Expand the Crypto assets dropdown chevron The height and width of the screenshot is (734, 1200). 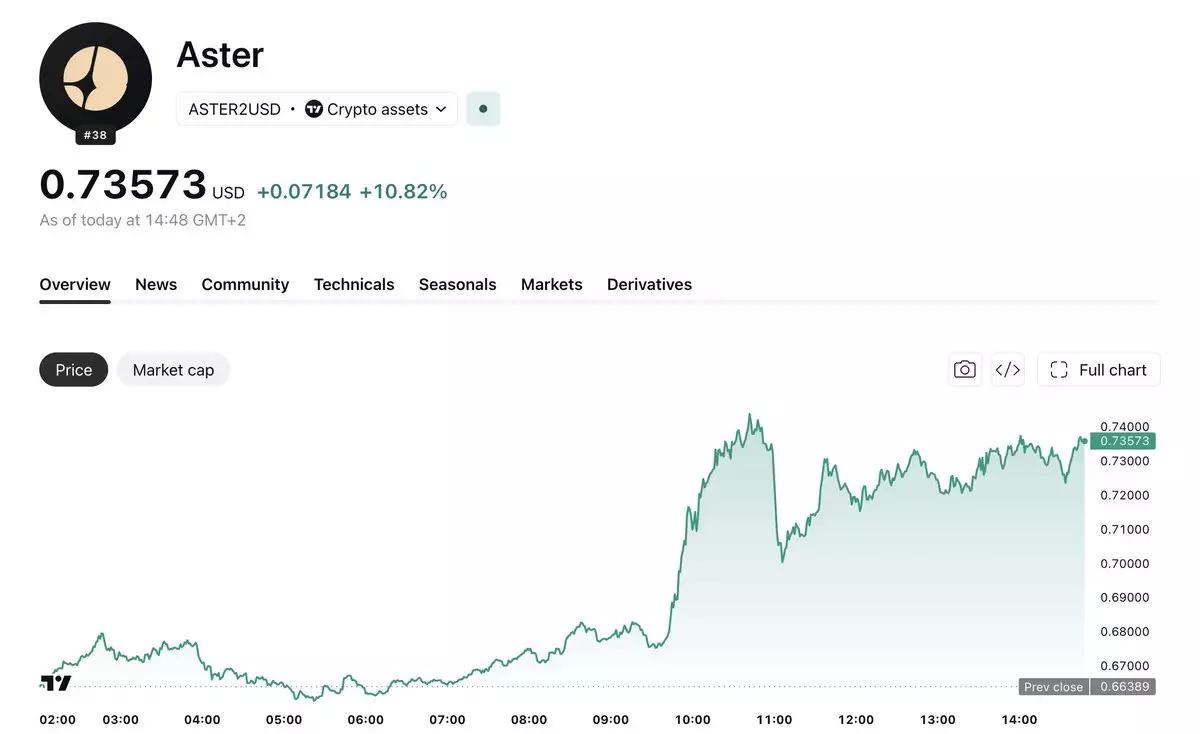click(x=441, y=109)
